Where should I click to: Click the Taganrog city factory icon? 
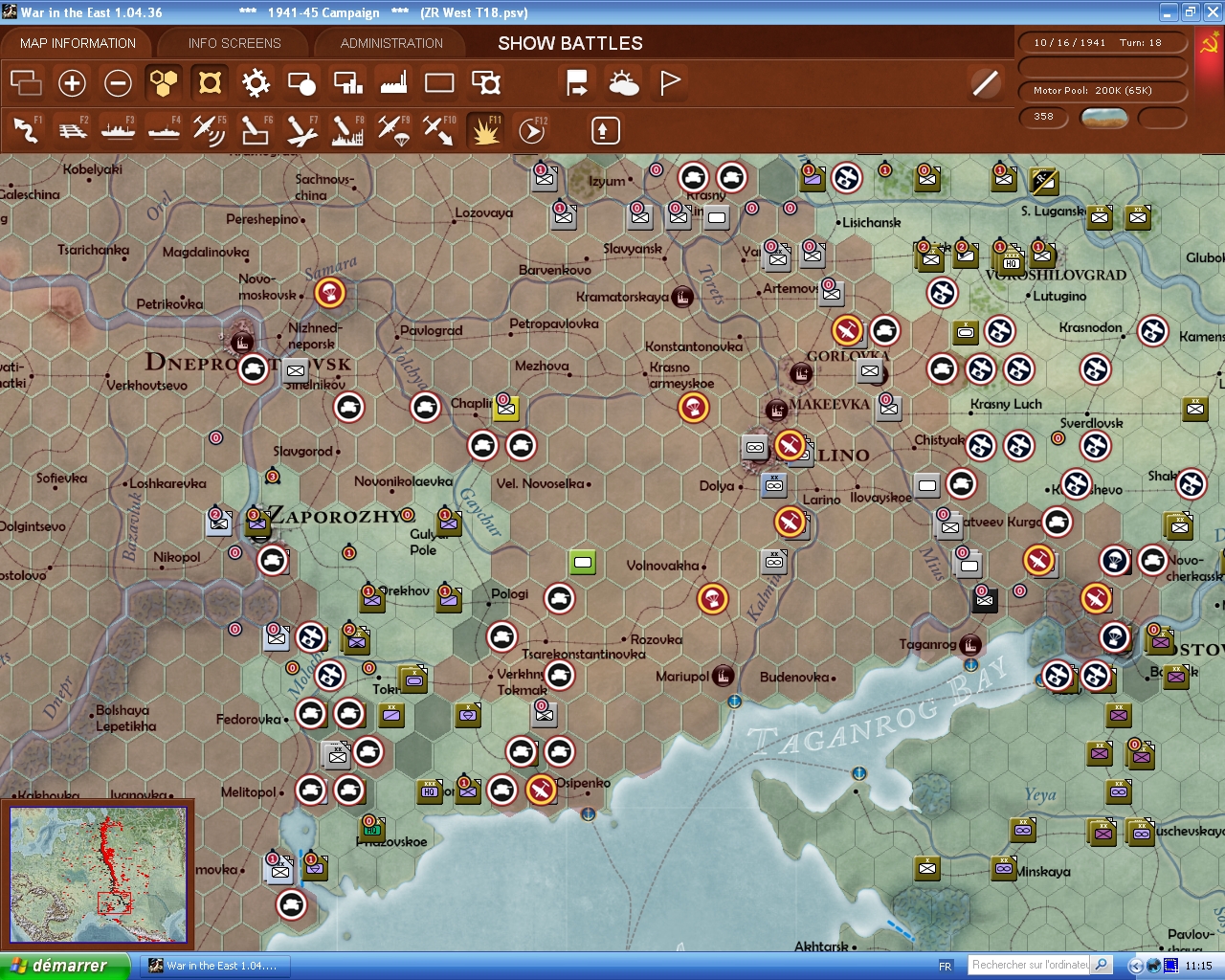[x=970, y=644]
